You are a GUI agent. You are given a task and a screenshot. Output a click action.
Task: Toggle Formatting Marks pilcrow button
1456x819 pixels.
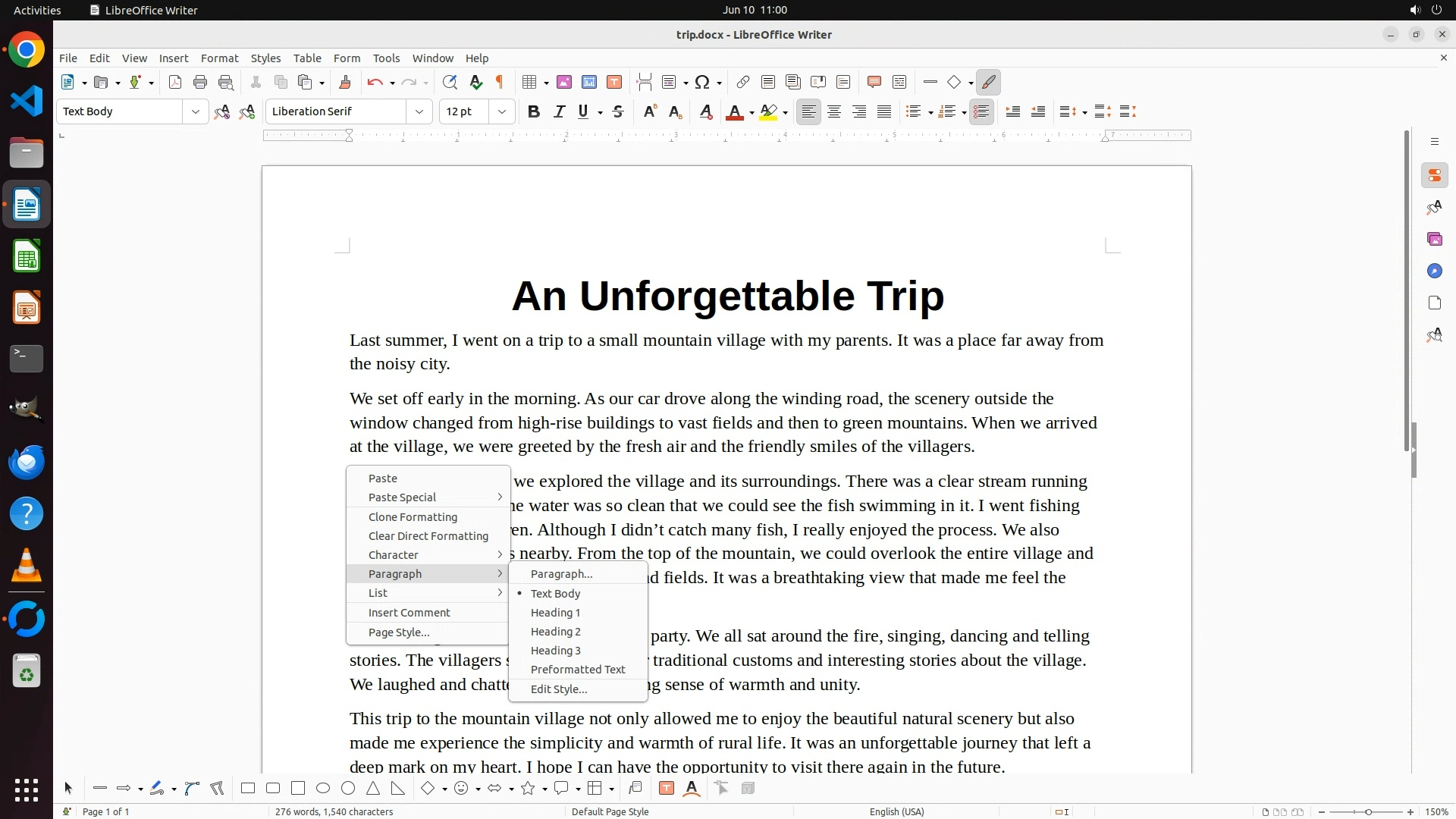[x=500, y=83]
